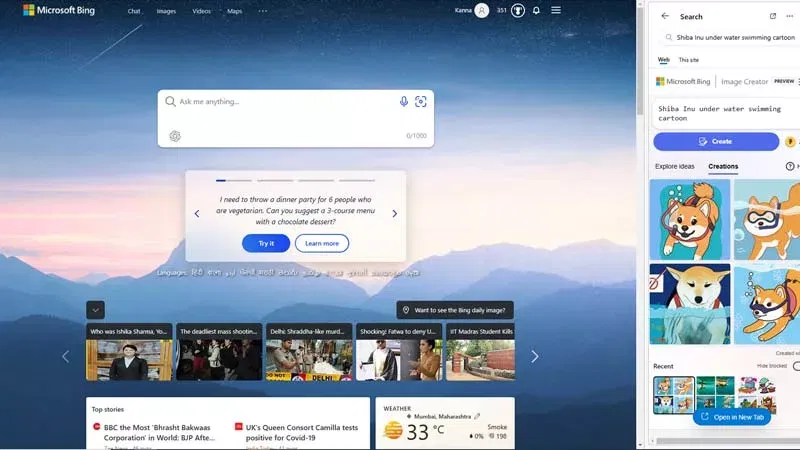Click the 33 °C temperature reading

click(x=424, y=433)
